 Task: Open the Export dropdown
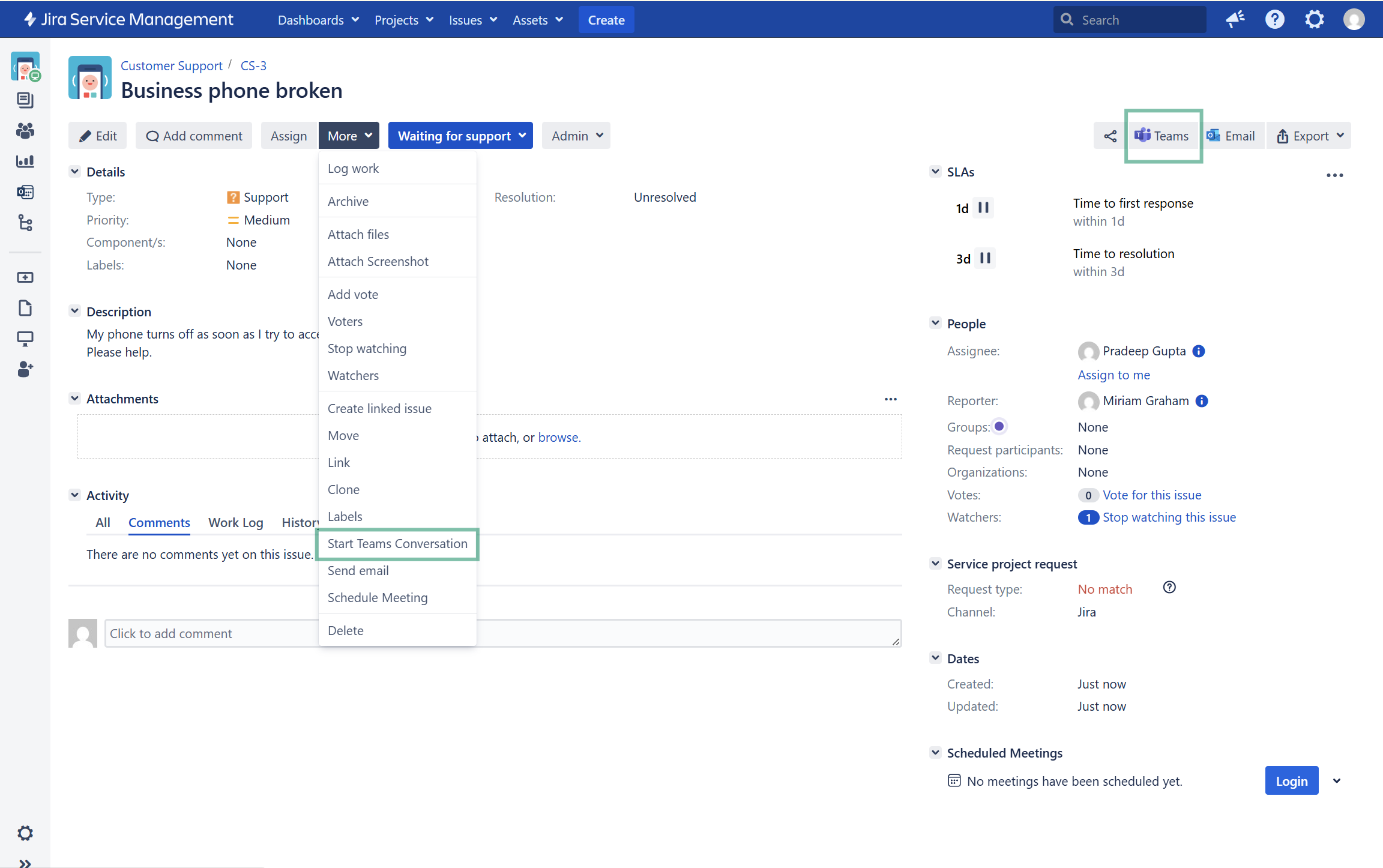(1309, 136)
